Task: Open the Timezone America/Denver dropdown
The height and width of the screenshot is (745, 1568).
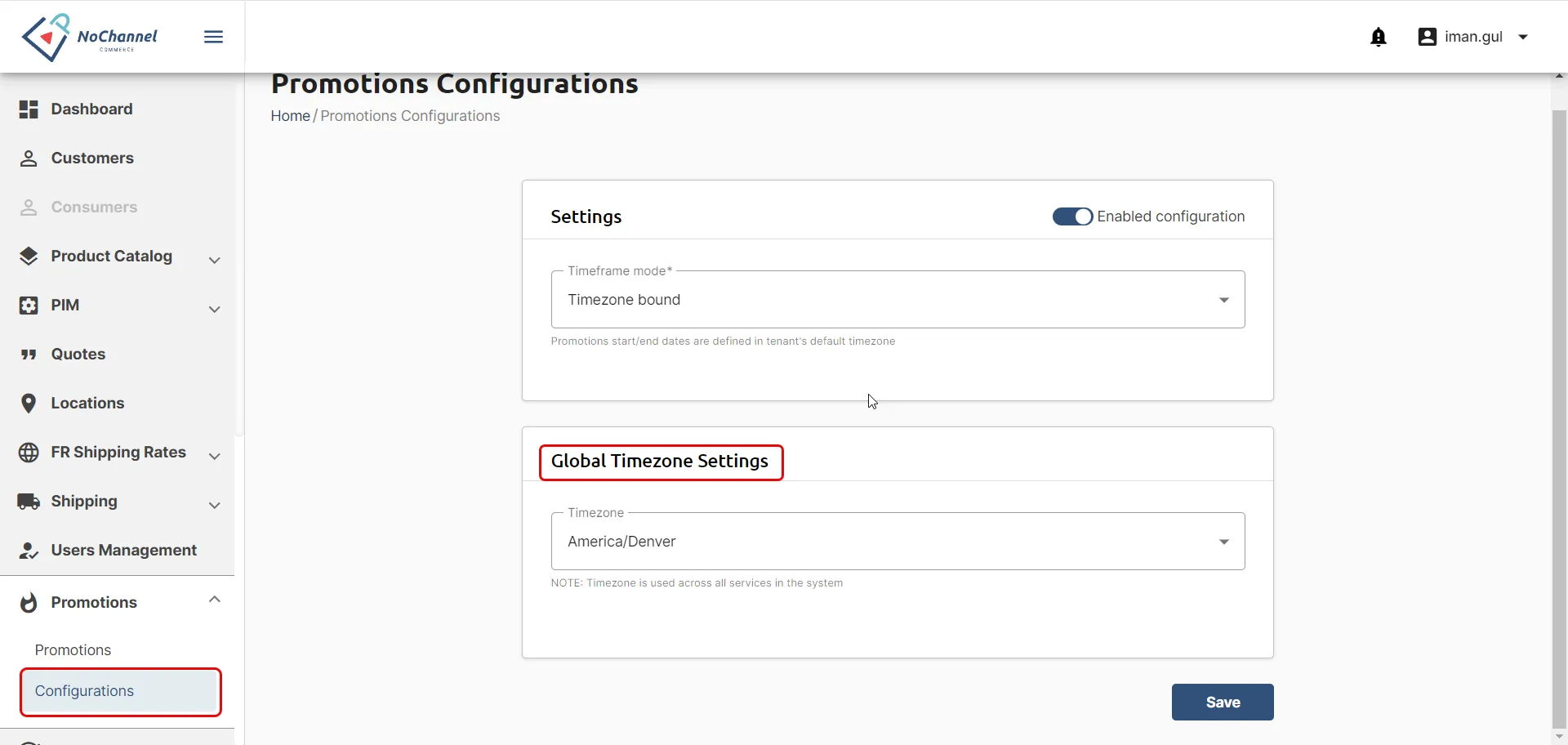Action: point(898,542)
